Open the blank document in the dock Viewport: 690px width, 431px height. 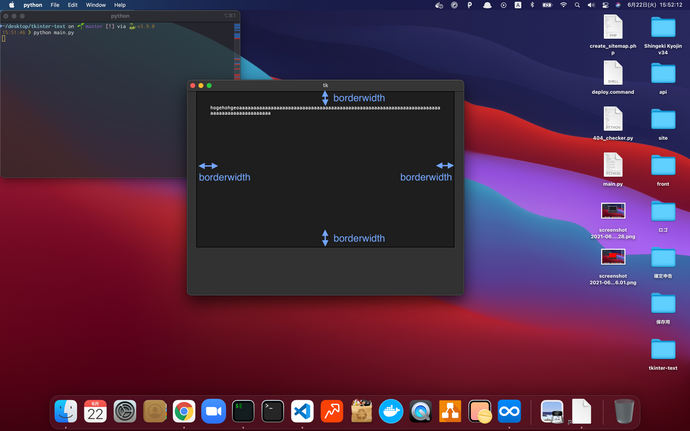tap(581, 411)
